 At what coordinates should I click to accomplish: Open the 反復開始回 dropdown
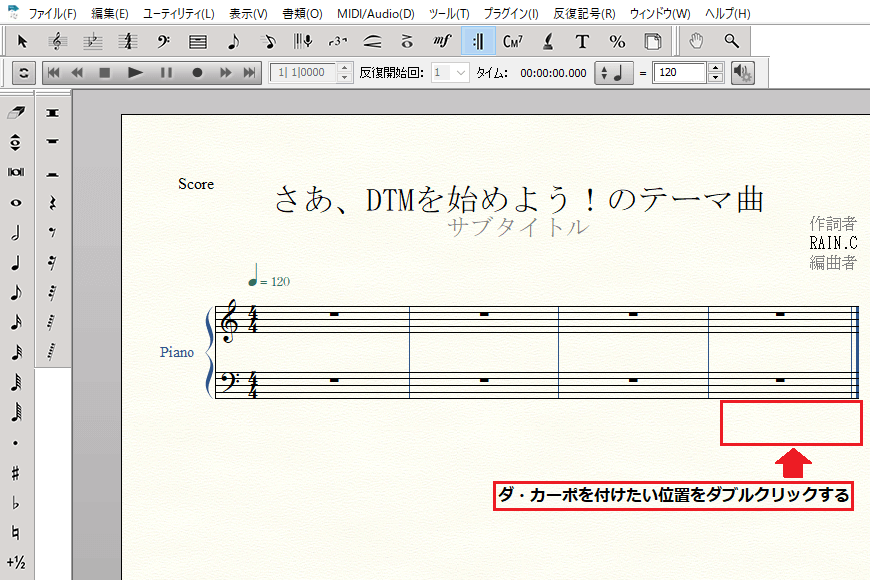click(x=460, y=73)
